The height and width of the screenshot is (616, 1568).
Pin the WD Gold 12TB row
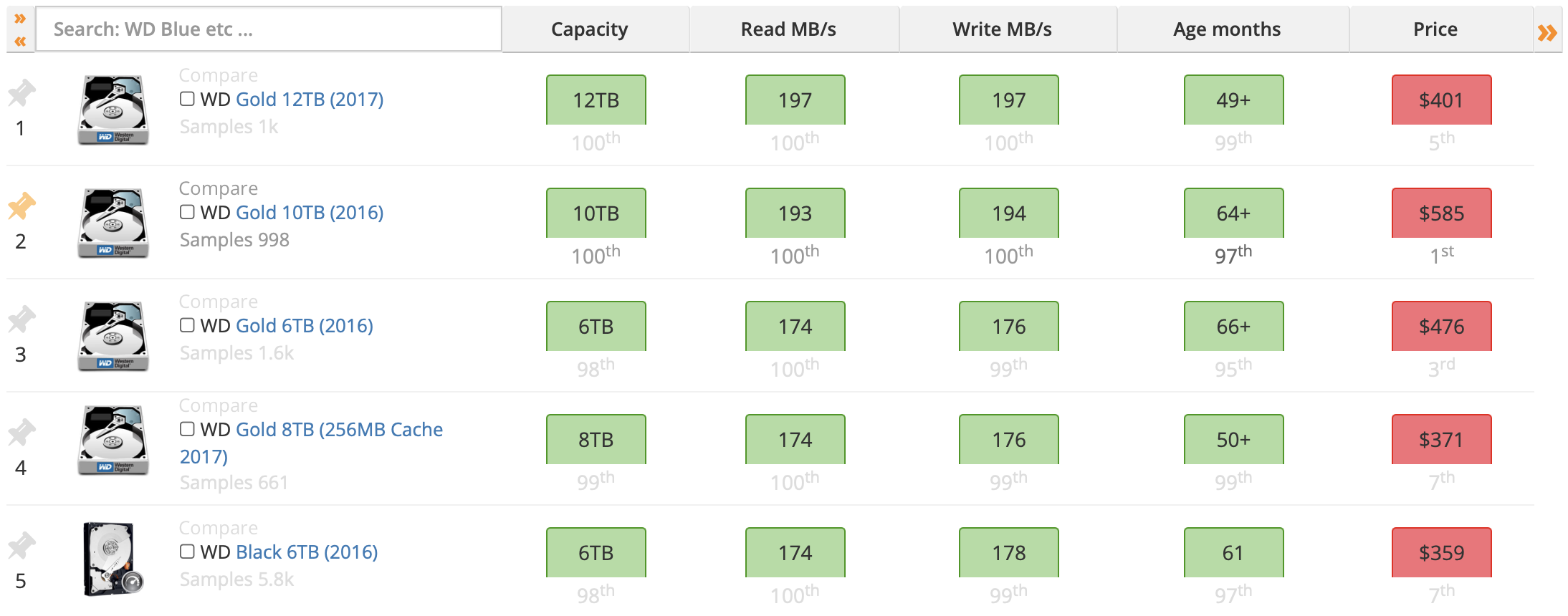coord(21,93)
